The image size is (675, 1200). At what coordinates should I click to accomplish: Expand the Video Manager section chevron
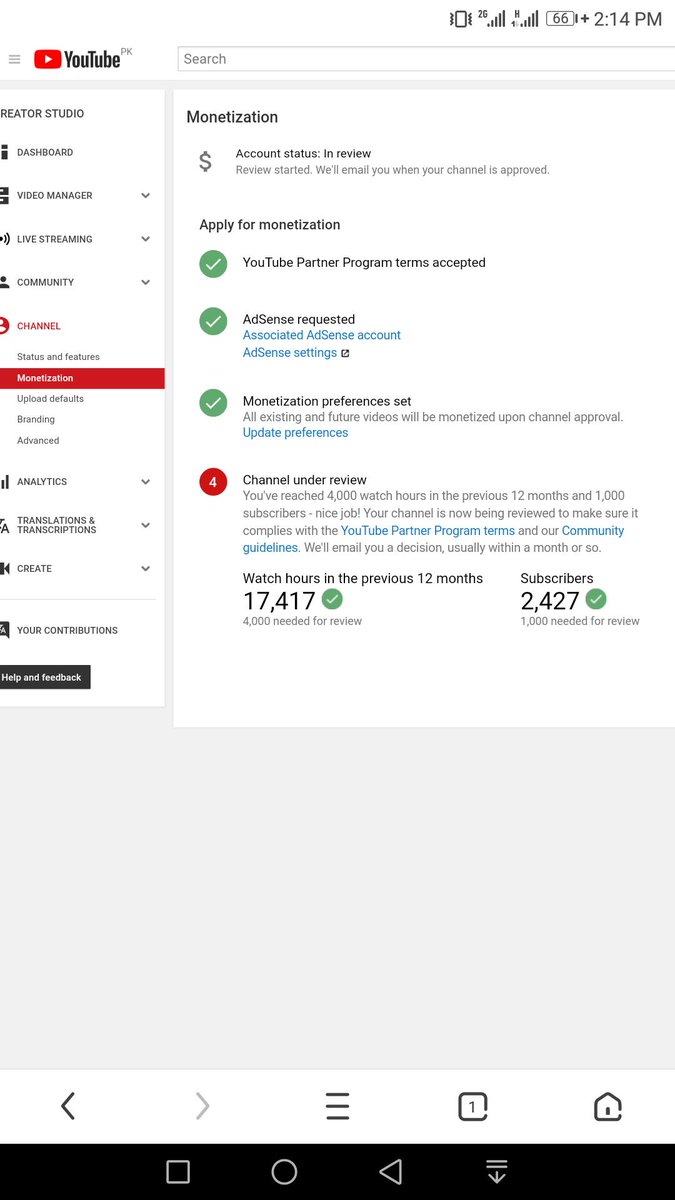coord(146,196)
